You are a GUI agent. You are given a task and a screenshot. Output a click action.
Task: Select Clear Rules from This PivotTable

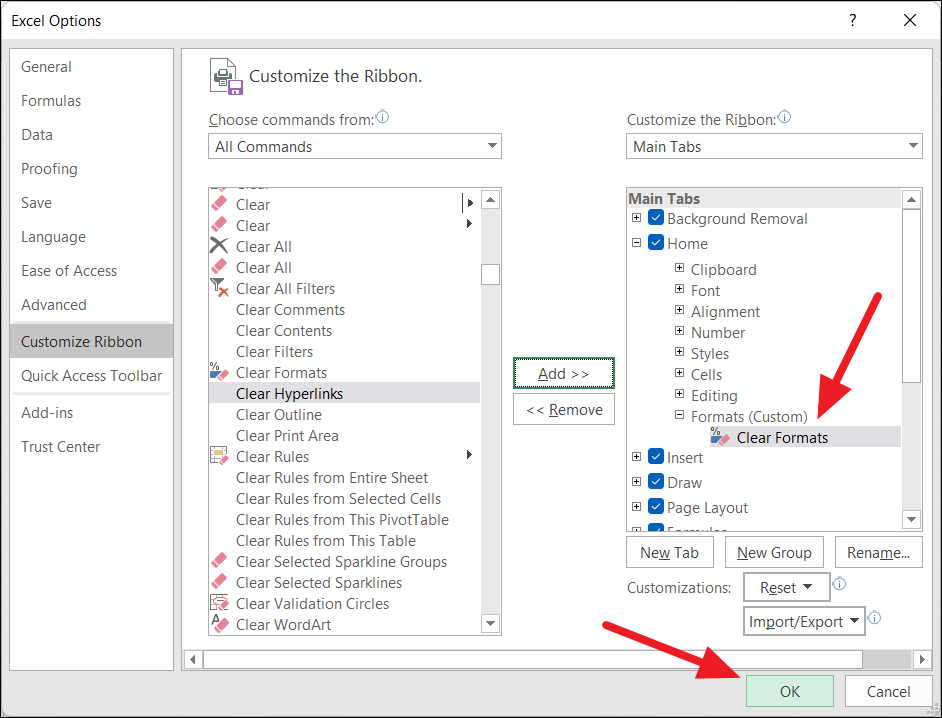coord(344,519)
